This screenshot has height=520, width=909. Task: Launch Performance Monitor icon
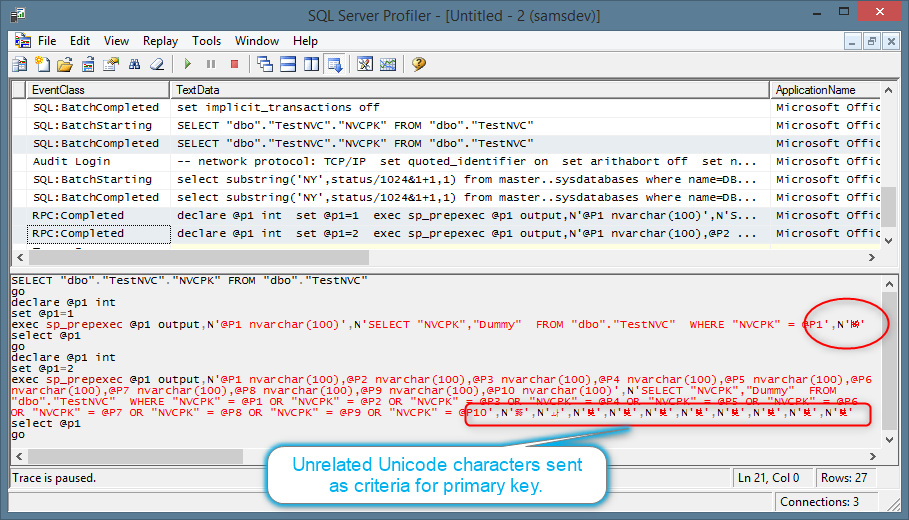point(388,64)
